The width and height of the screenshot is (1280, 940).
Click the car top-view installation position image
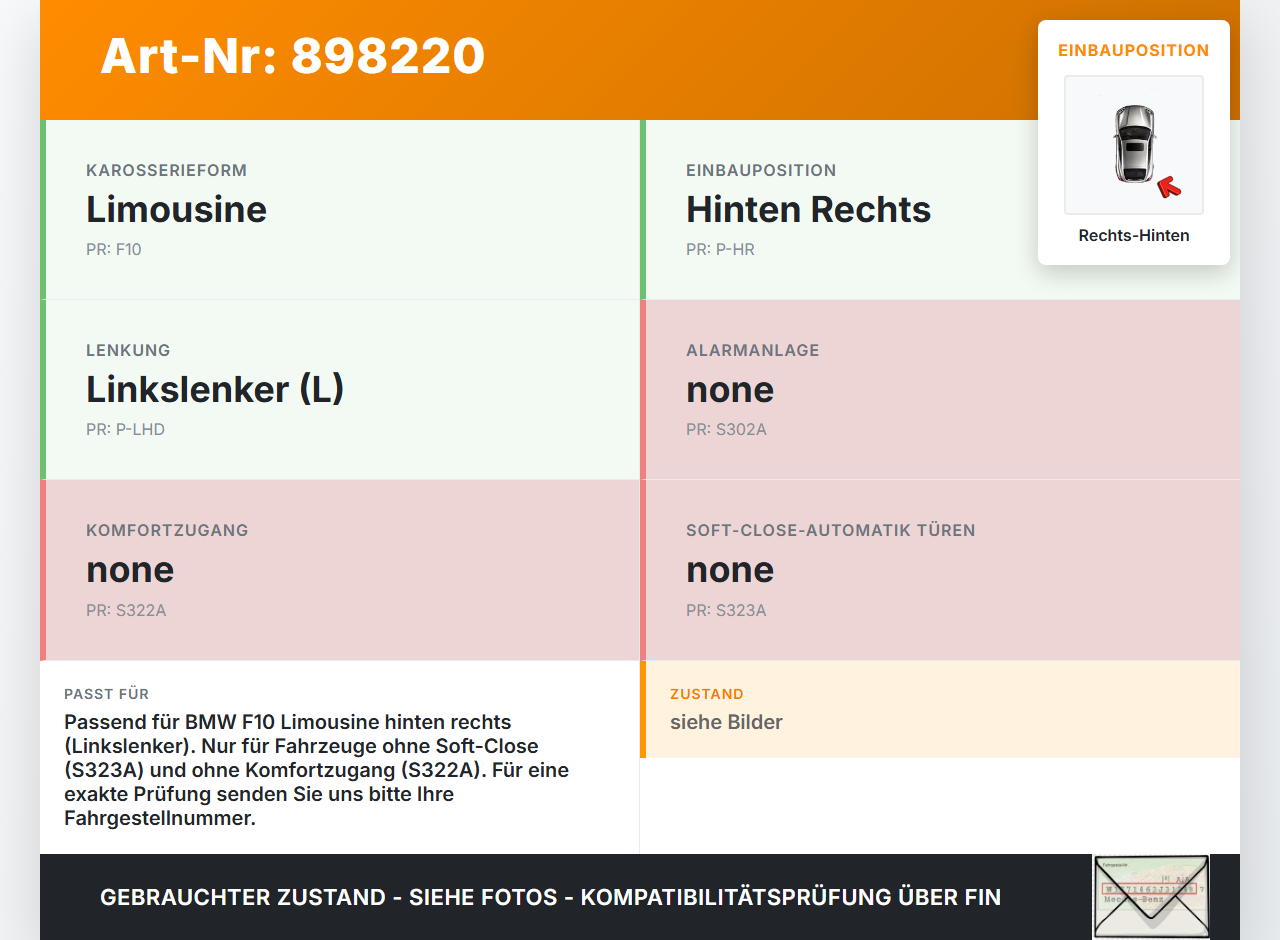(1134, 145)
